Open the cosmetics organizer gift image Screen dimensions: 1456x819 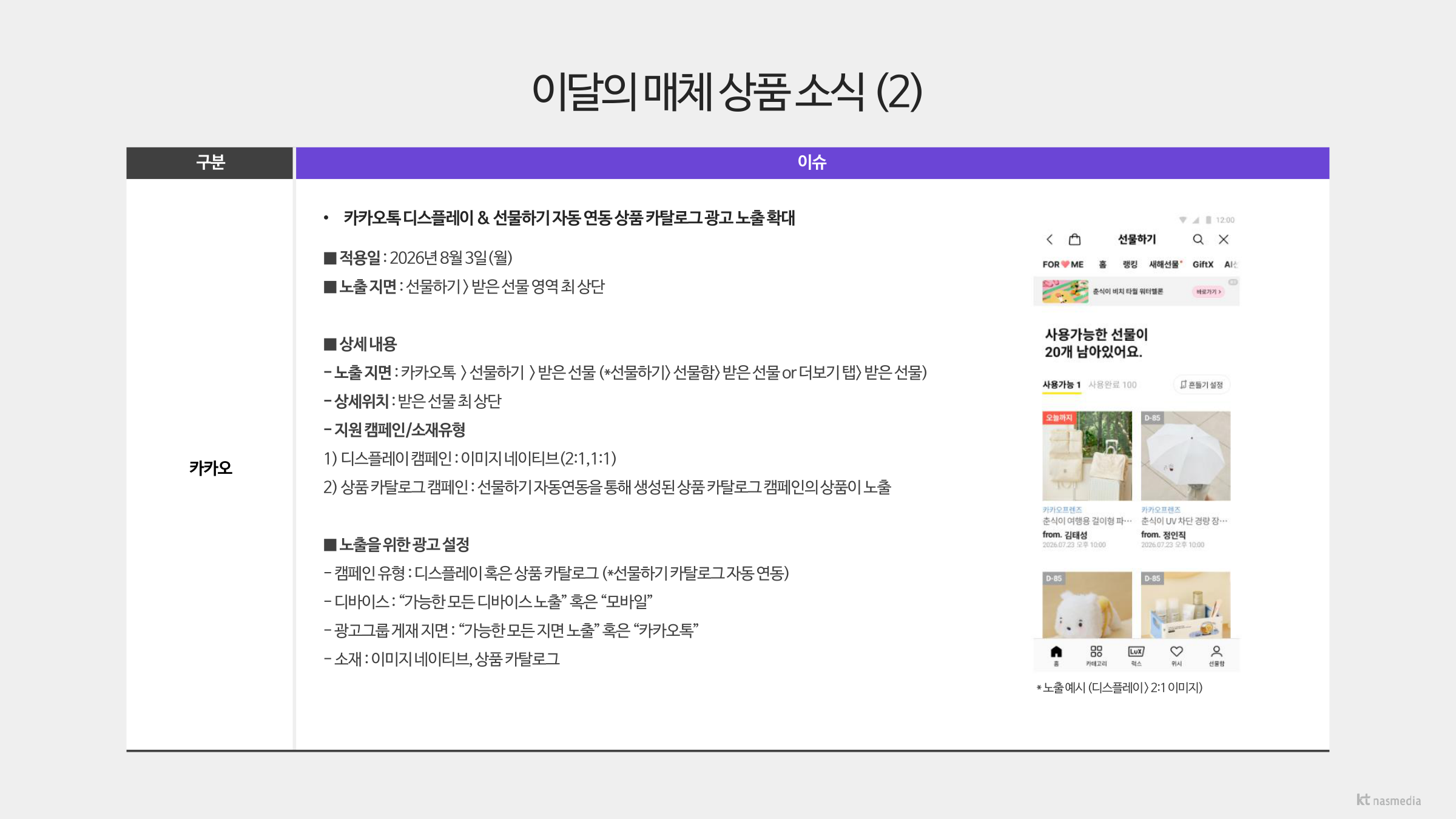tap(1185, 605)
